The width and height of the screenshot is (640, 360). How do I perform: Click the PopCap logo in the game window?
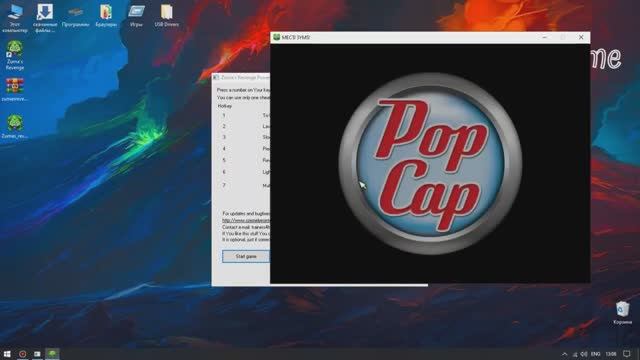pos(430,164)
